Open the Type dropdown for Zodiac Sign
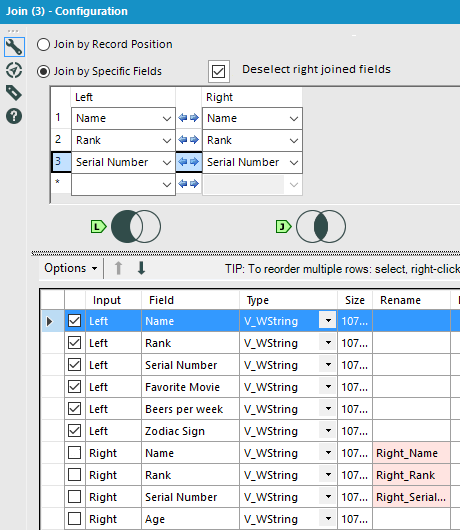Viewport: 460px width, 530px height. tap(328, 431)
